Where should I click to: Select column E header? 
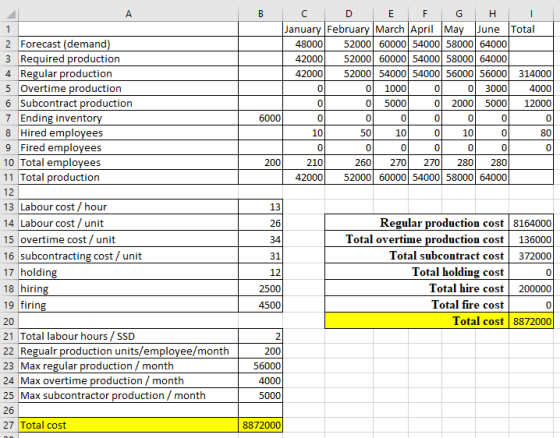[x=391, y=14]
